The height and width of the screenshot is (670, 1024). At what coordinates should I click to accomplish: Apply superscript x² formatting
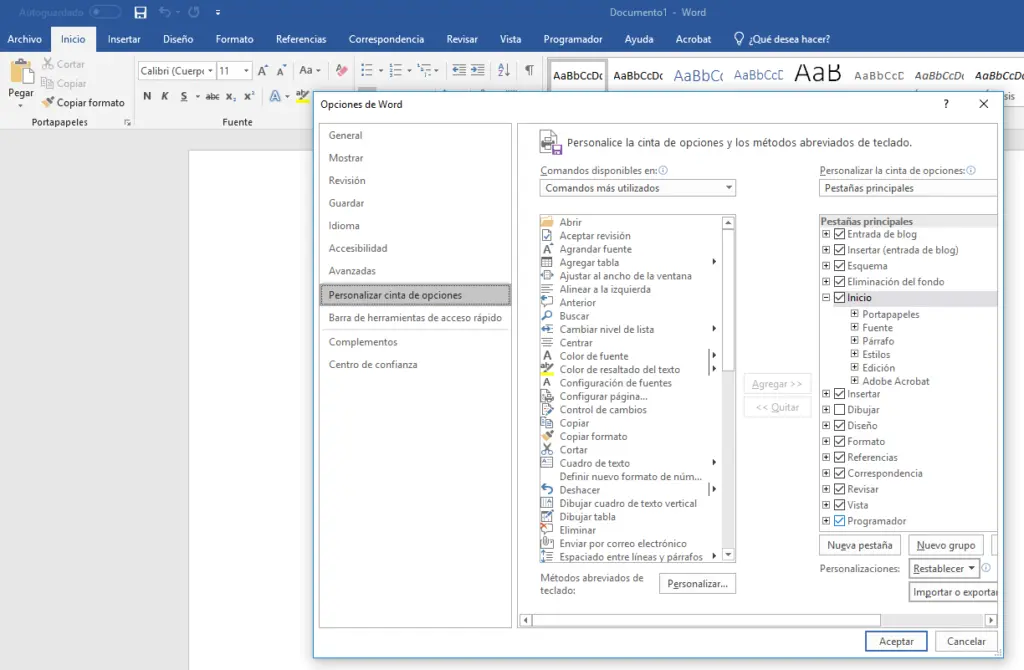pos(249,96)
